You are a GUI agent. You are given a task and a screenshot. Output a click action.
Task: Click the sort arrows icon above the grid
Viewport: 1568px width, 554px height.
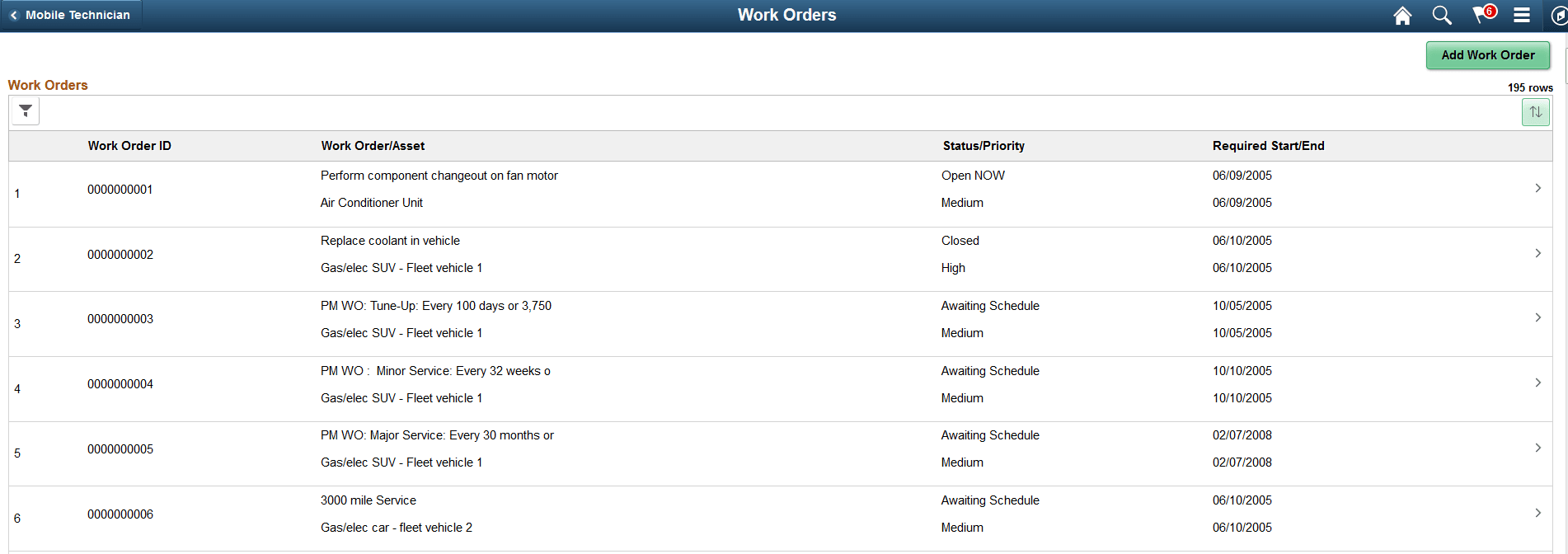tap(1536, 111)
